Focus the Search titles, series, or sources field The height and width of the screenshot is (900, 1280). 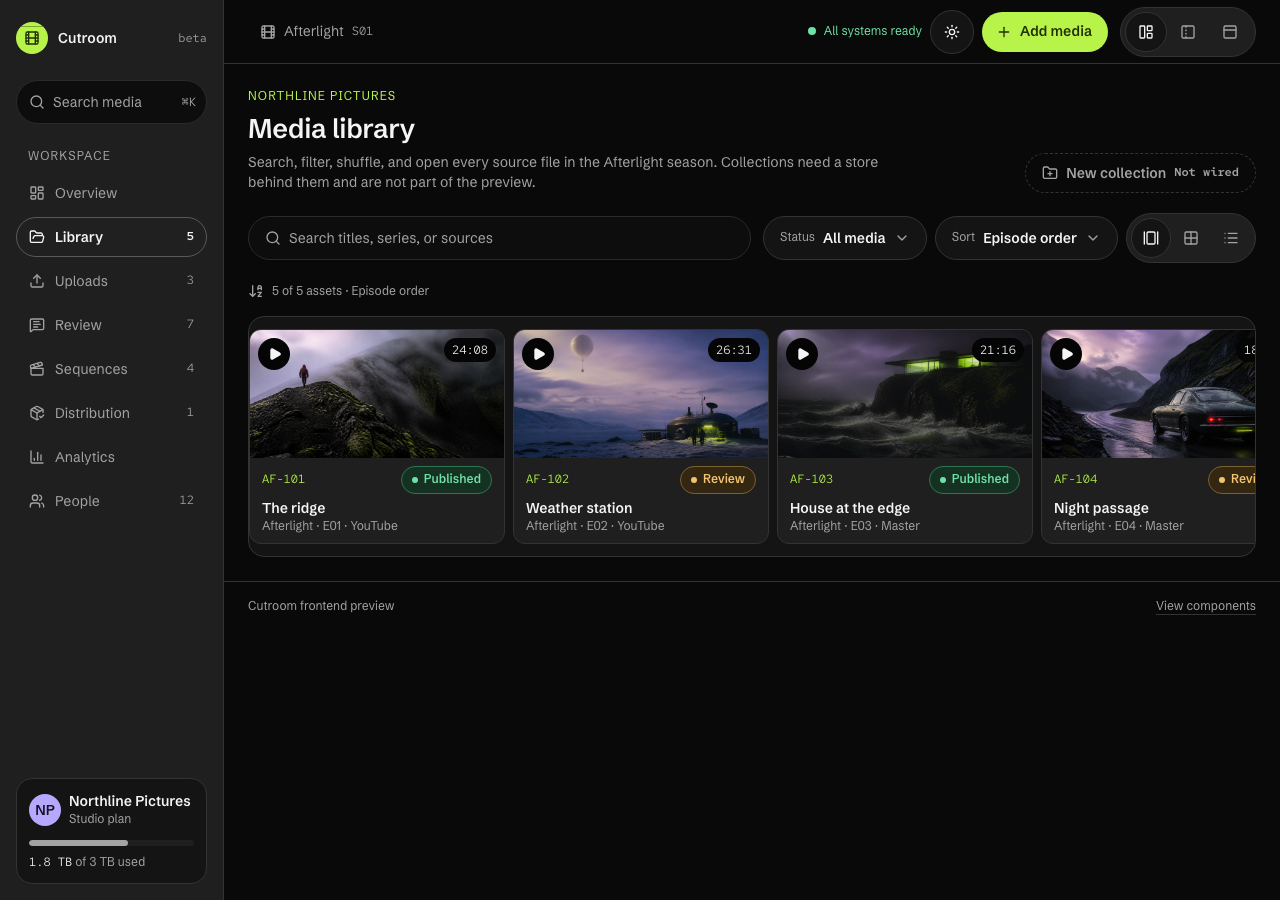click(x=499, y=238)
